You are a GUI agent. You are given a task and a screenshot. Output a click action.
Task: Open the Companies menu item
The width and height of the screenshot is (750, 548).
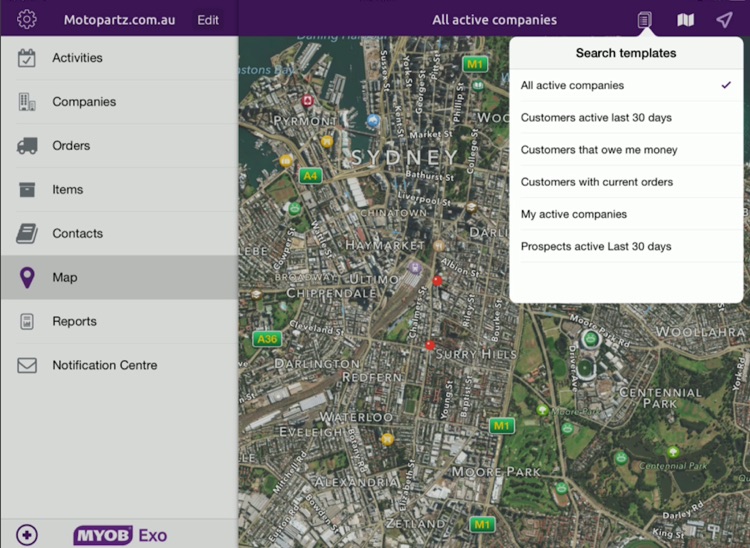(120, 102)
